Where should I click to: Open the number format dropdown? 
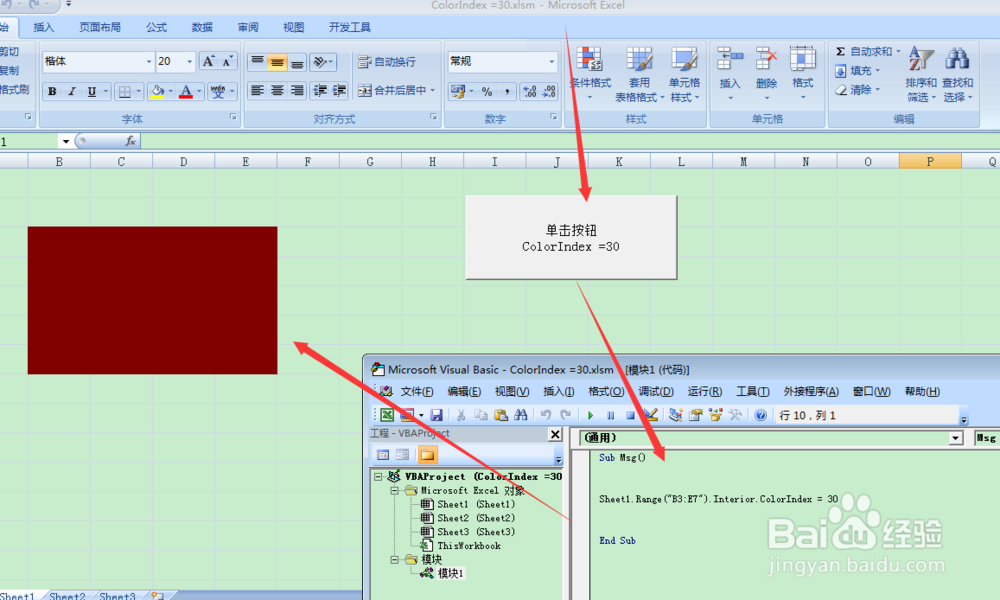pyautogui.click(x=552, y=61)
